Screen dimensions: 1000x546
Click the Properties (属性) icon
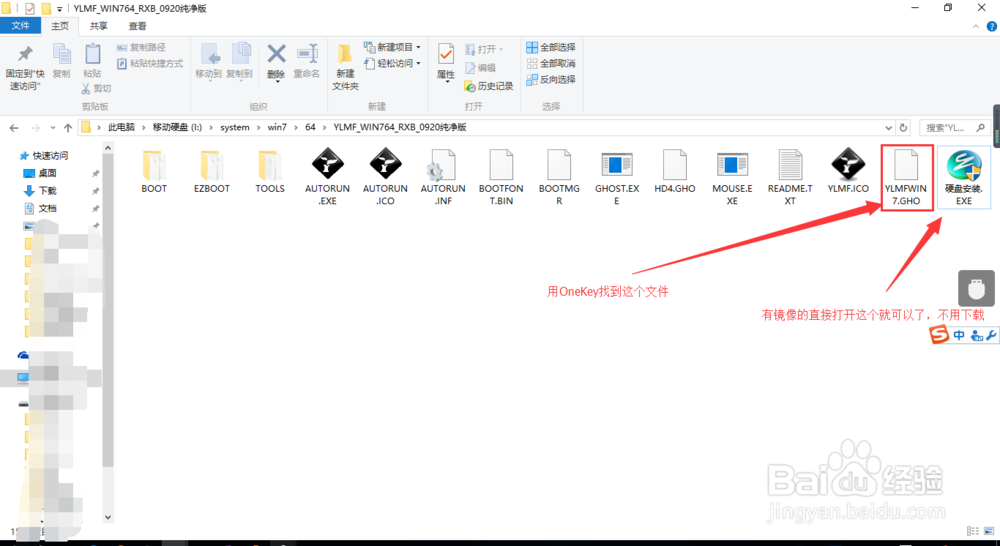[446, 55]
